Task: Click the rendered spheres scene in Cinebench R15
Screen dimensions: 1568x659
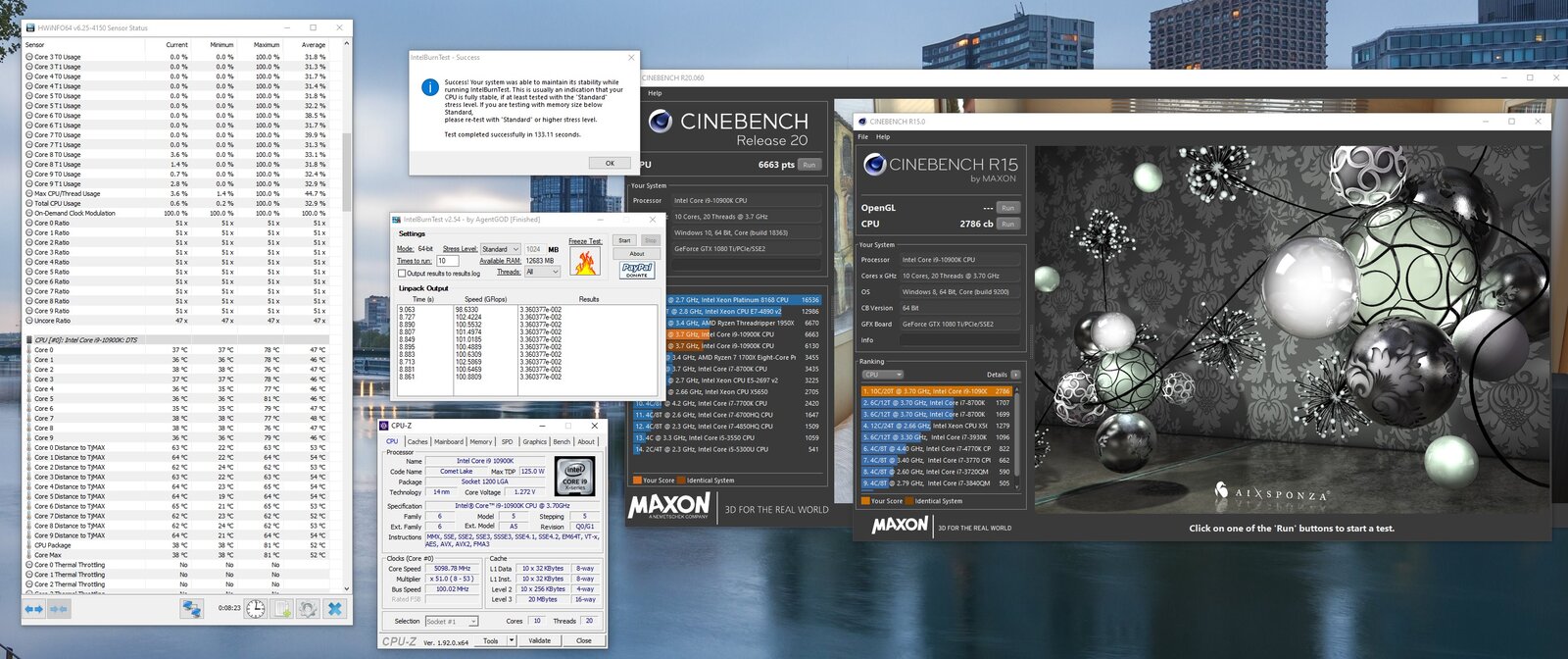Action: coord(1293,329)
